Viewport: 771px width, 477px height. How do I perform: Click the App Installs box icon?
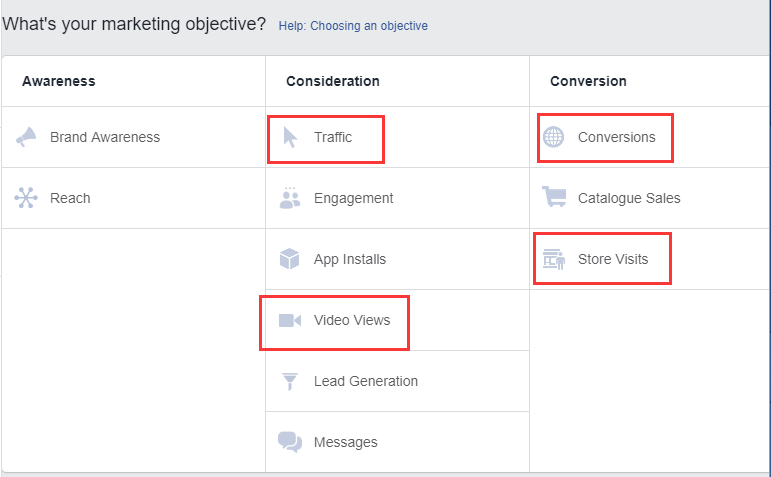(x=290, y=259)
